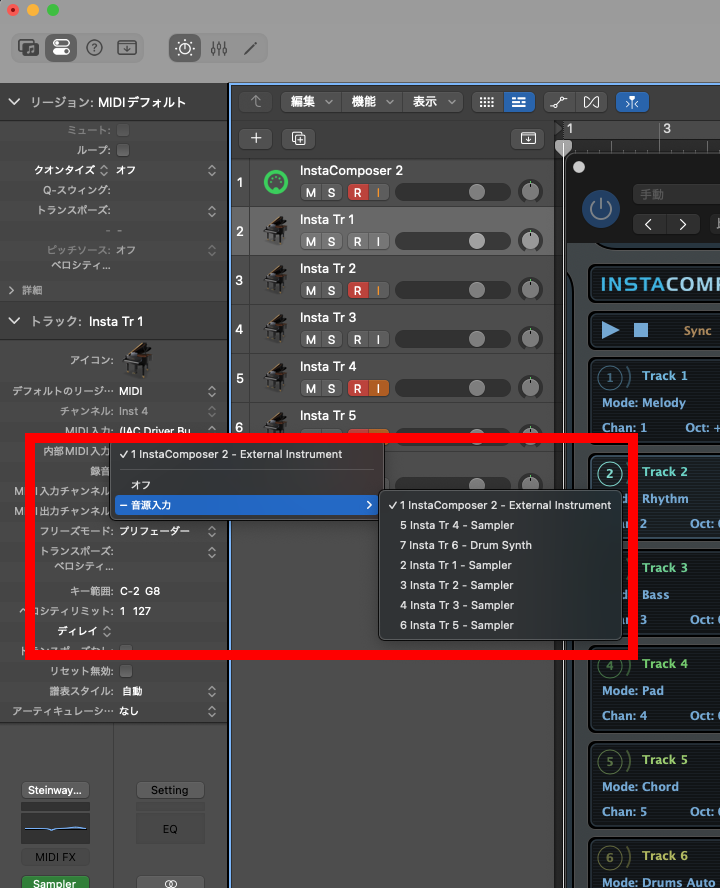Toggle the Smart Controls dial icon
This screenshot has height=888, width=720.
pos(185,48)
